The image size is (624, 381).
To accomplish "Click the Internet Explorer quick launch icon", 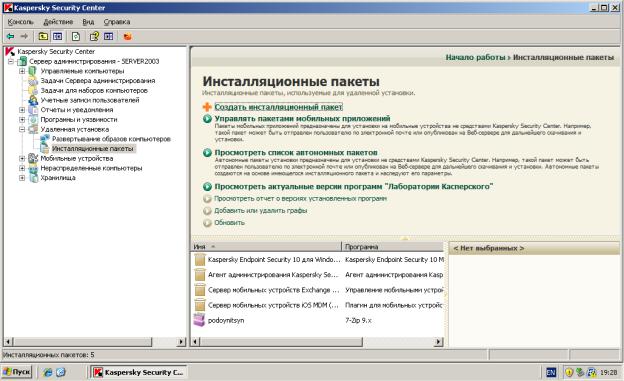I will [48, 372].
